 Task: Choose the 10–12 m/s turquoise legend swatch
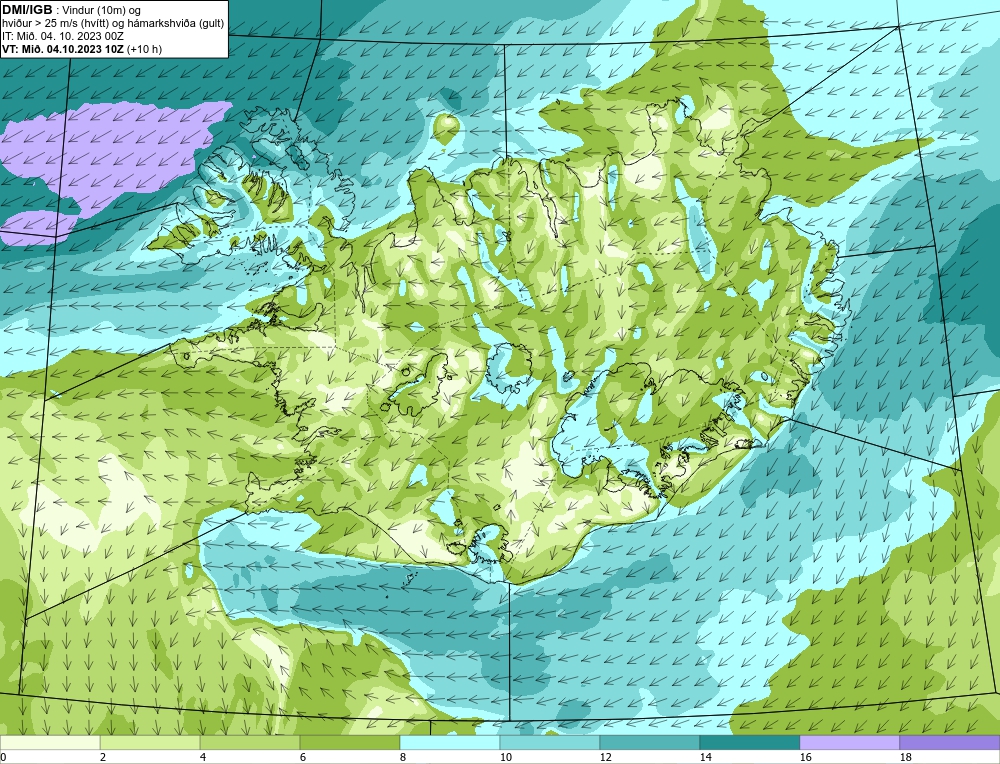point(550,742)
